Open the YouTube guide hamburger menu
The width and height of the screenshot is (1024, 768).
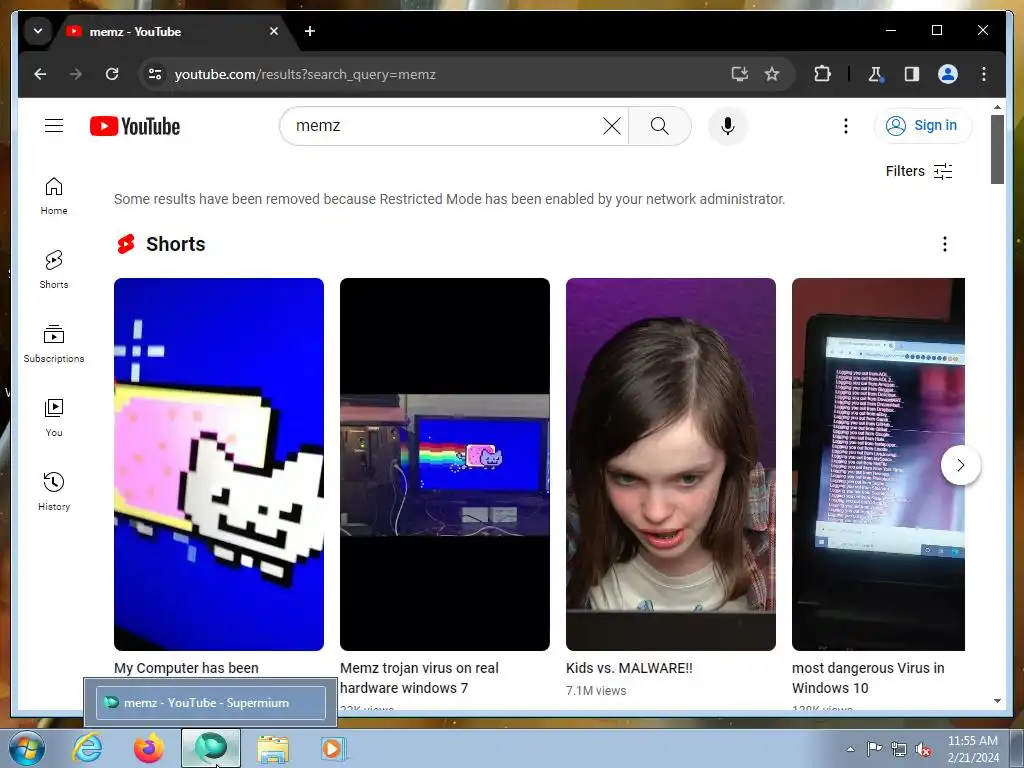54,125
